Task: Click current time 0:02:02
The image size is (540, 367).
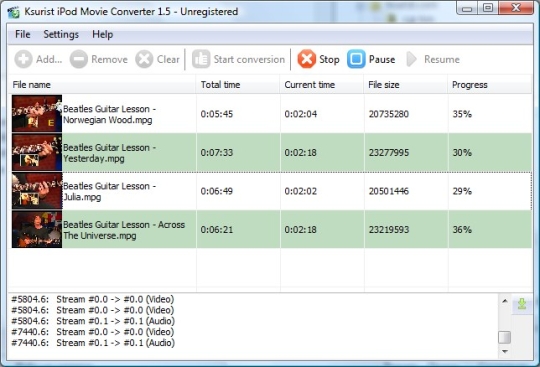Action: (301, 191)
